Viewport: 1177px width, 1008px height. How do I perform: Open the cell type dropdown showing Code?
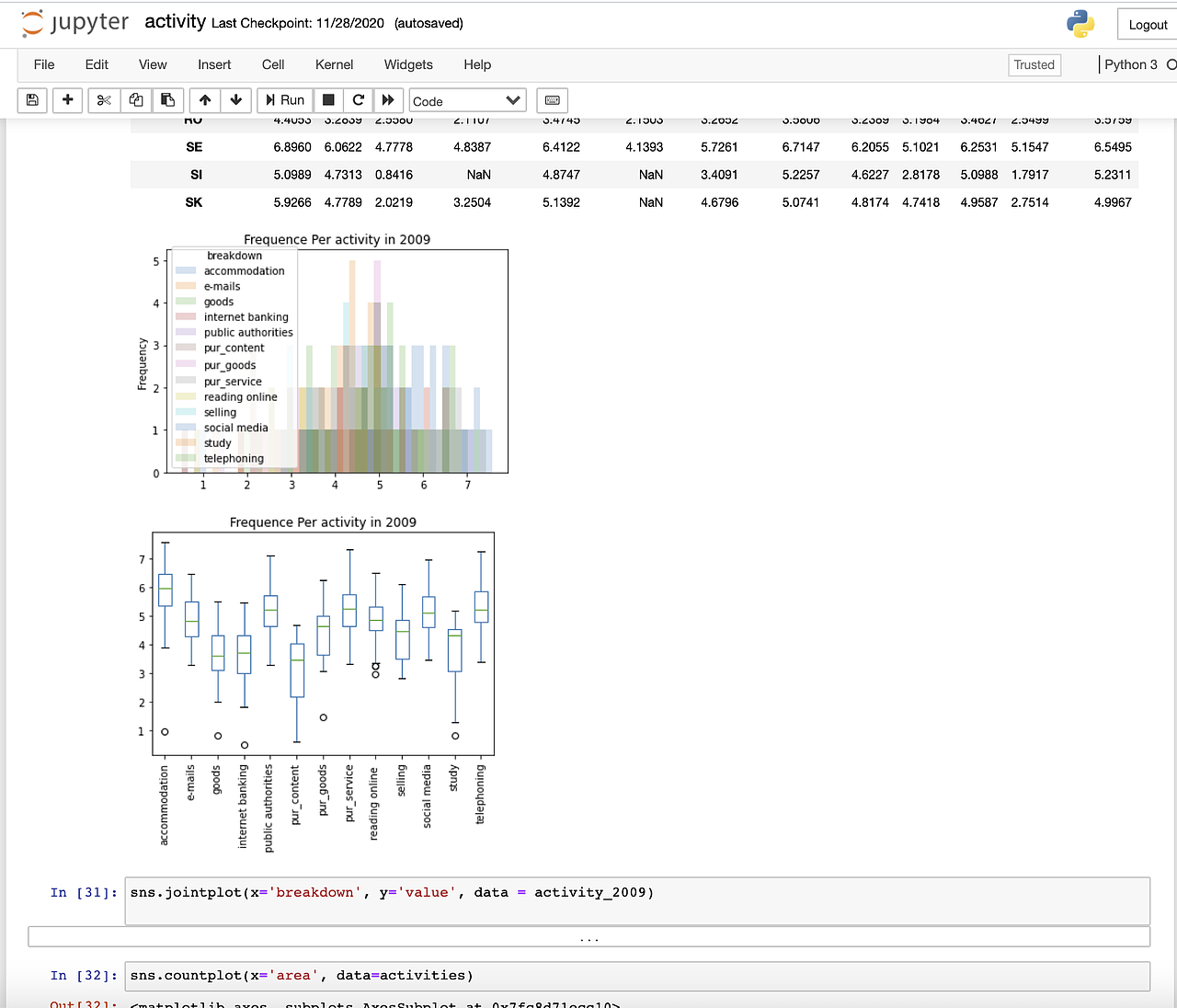[468, 100]
